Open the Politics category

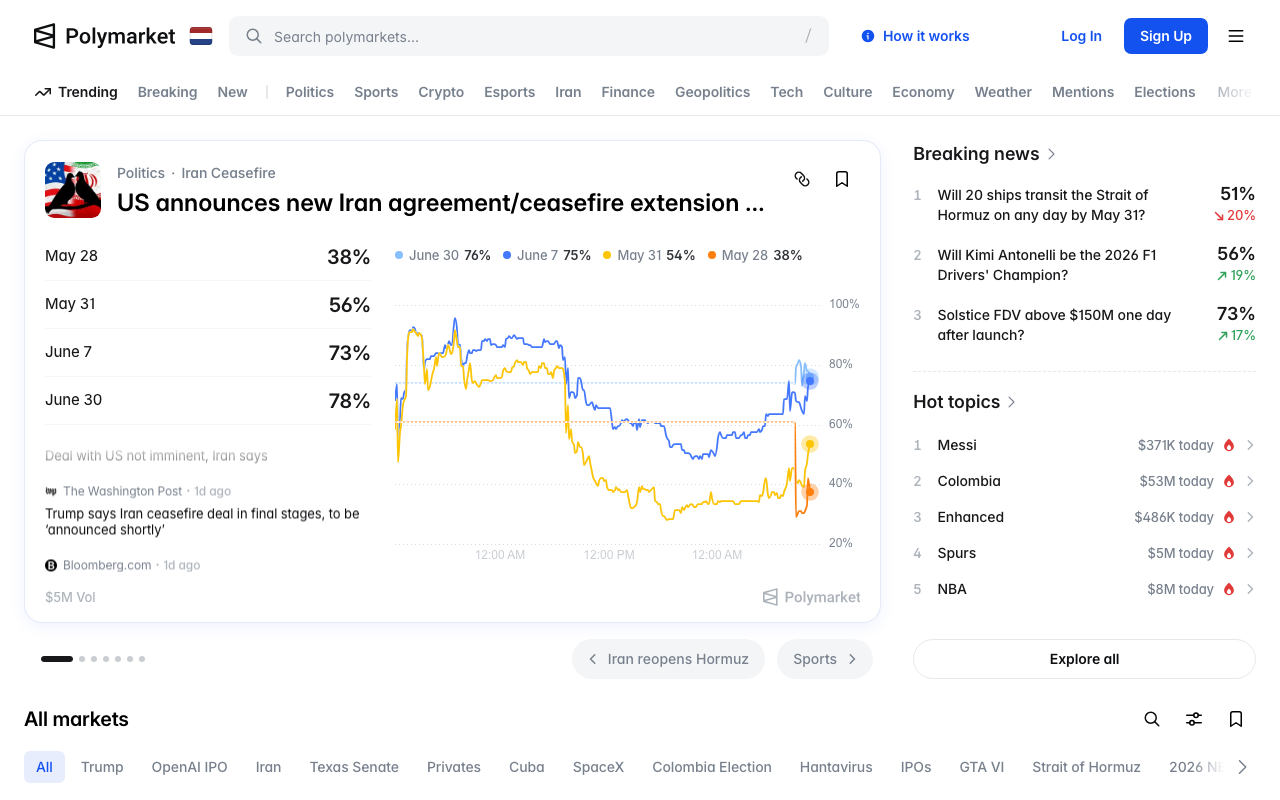click(x=310, y=92)
